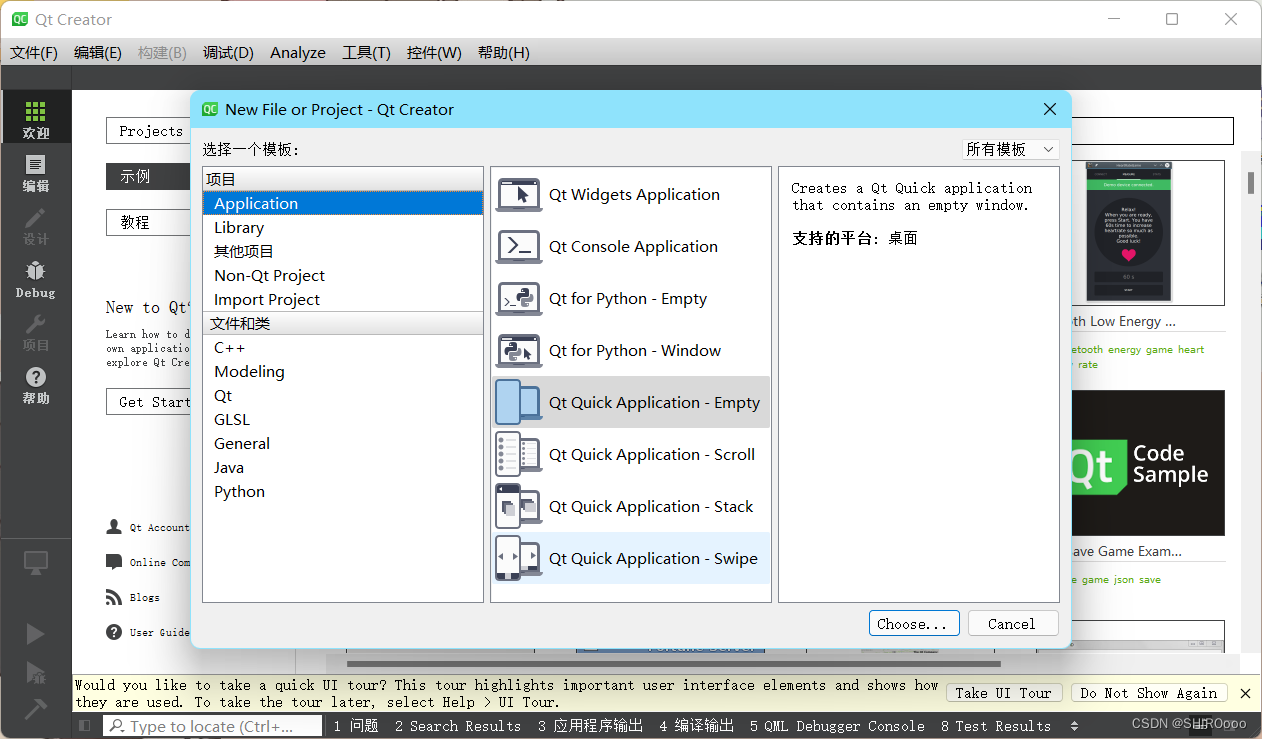Viewport: 1262px width, 739px height.
Task: Open the 3 应用程序输出 pane
Action: pyautogui.click(x=590, y=726)
